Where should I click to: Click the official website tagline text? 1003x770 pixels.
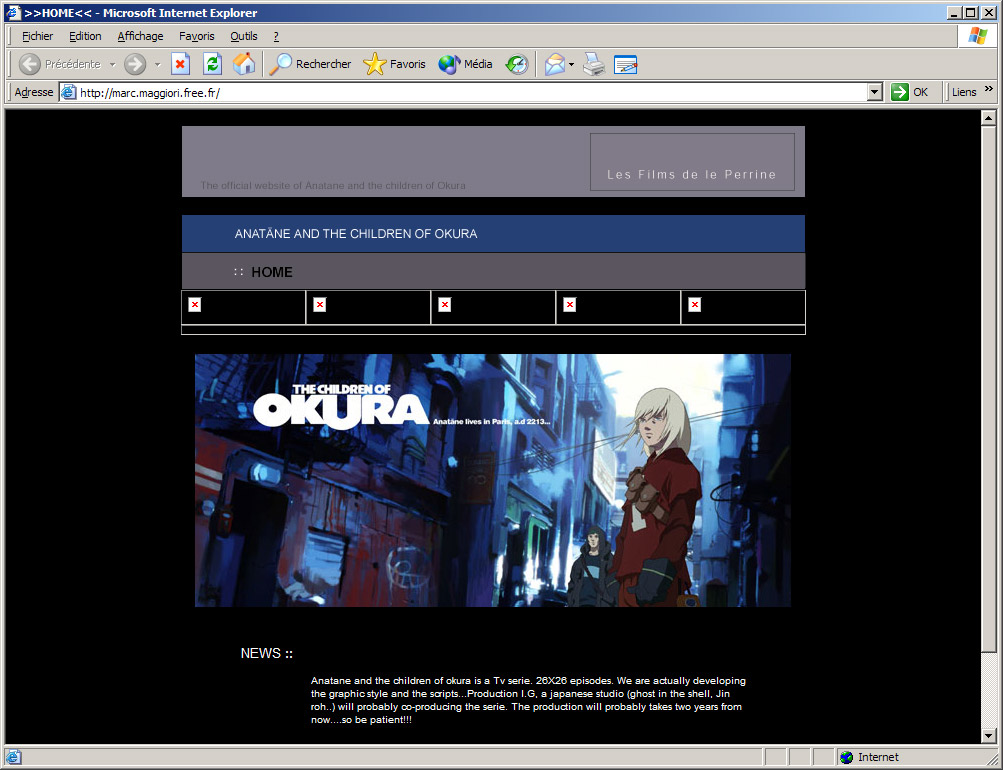(x=333, y=185)
